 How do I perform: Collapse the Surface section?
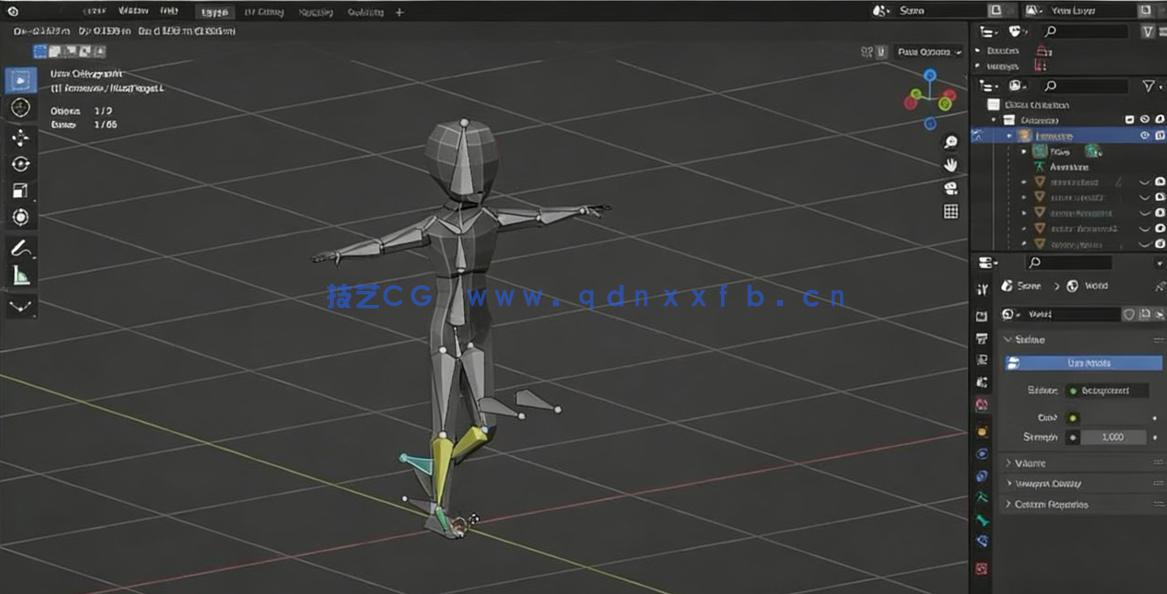[1025, 338]
